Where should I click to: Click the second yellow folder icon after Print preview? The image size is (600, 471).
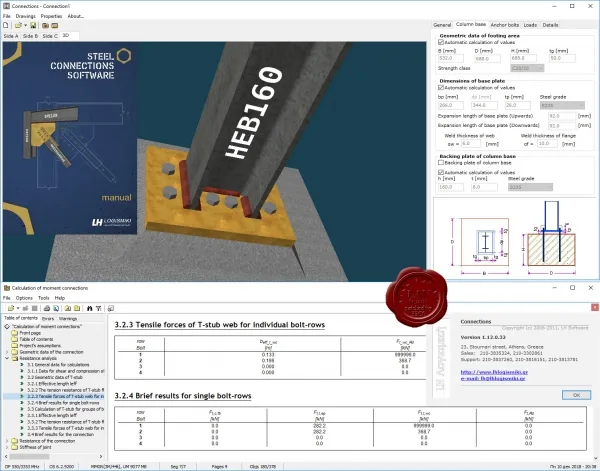coord(77,308)
